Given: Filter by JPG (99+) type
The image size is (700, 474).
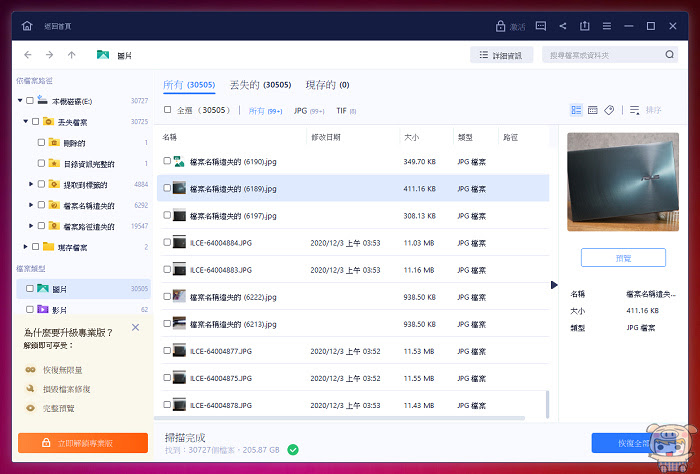Looking at the screenshot, I should [x=309, y=111].
